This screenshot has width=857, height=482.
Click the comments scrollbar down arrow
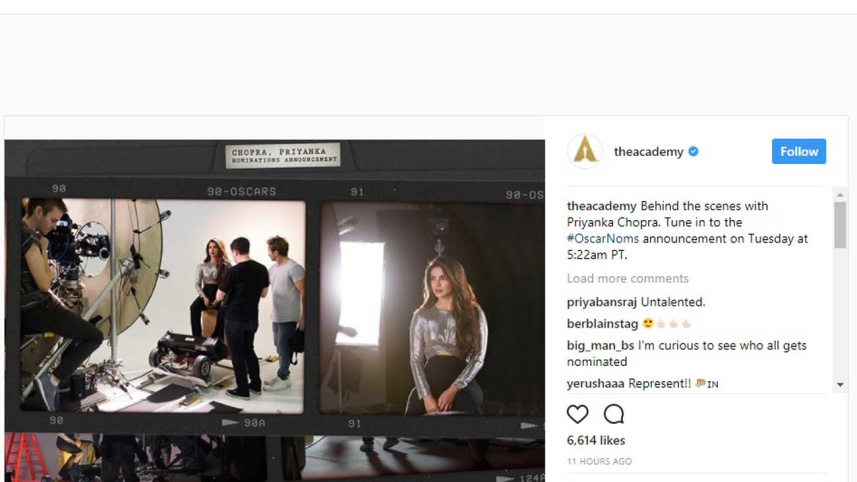click(840, 385)
